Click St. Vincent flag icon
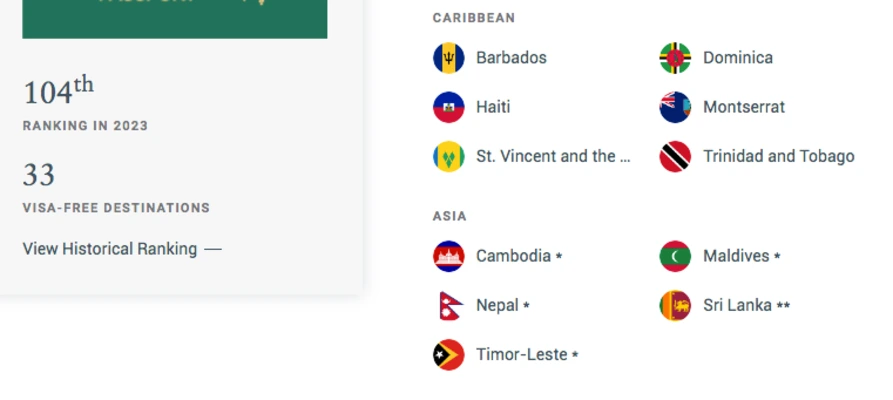 tap(449, 156)
